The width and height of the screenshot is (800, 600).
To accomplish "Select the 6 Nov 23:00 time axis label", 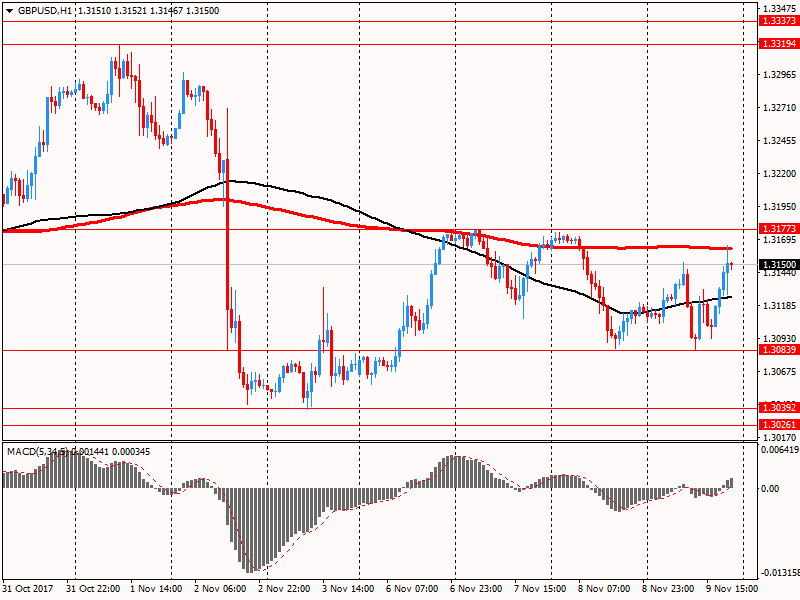I will click(476, 588).
